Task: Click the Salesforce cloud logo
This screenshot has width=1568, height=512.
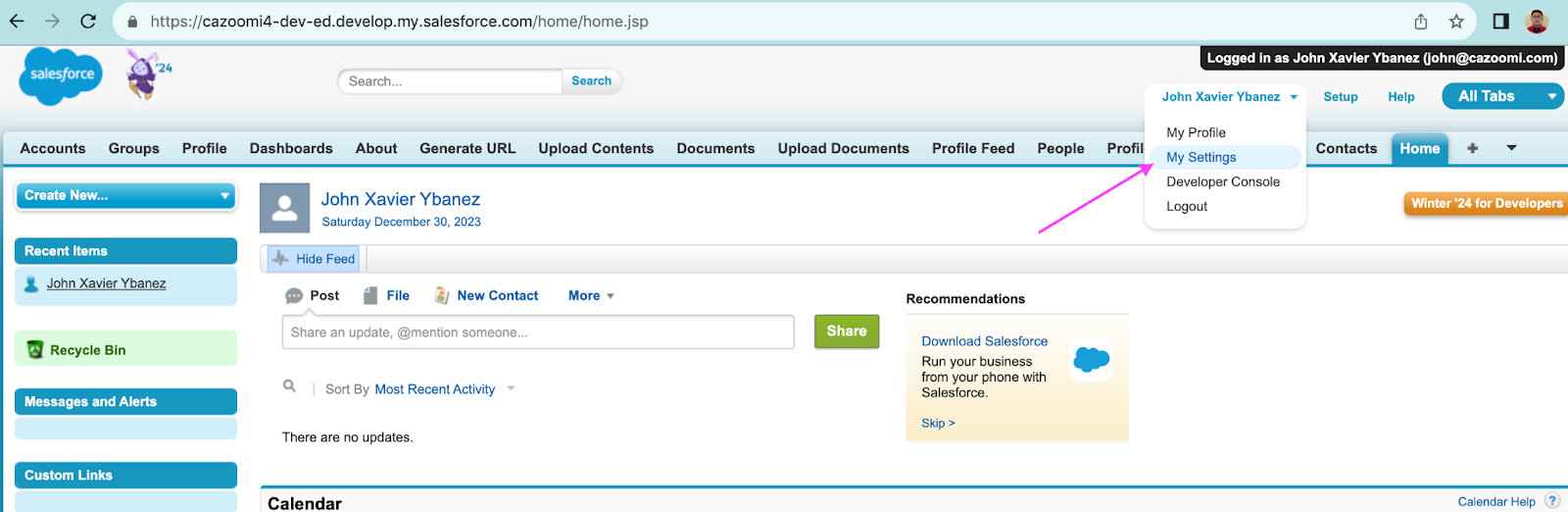Action: [61, 75]
